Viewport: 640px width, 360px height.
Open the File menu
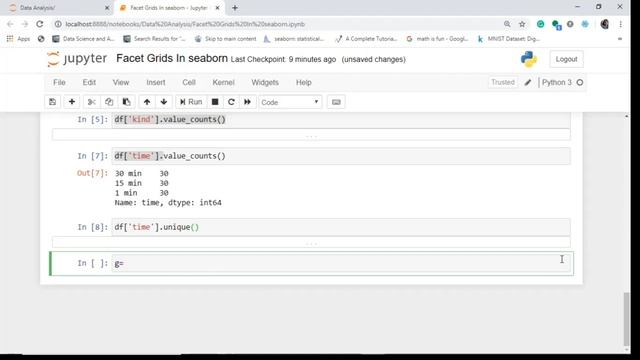tap(59, 82)
